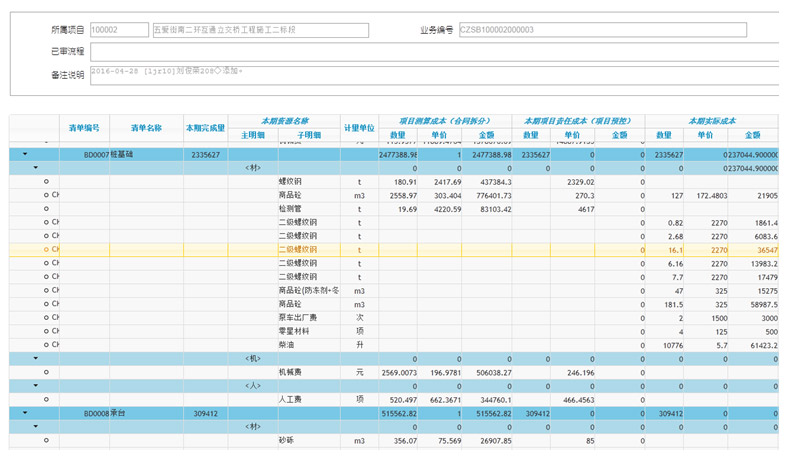789x467 pixels.
Task: Click the 172.4803 unit price cell
Action: [705, 195]
